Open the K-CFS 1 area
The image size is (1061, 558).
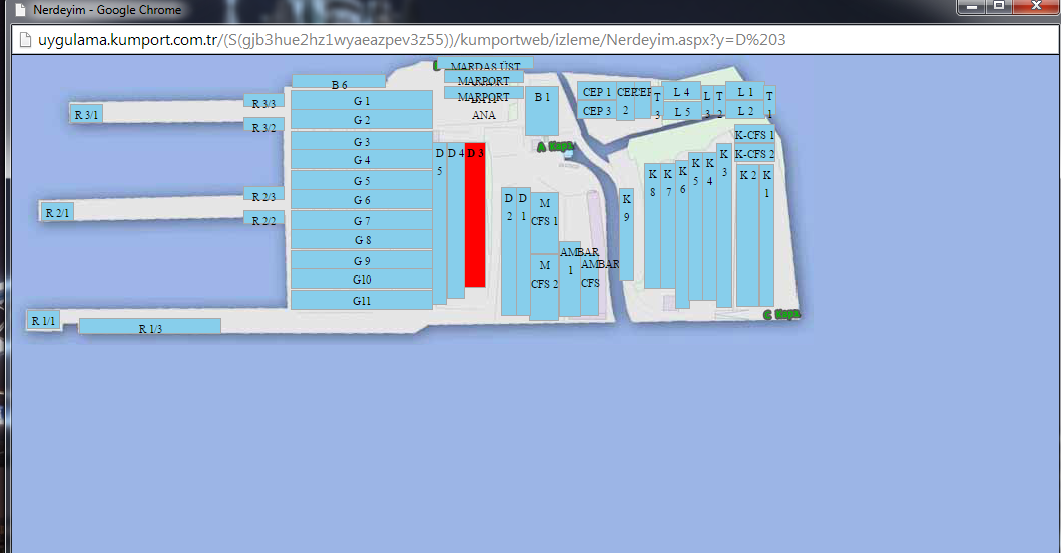click(754, 134)
